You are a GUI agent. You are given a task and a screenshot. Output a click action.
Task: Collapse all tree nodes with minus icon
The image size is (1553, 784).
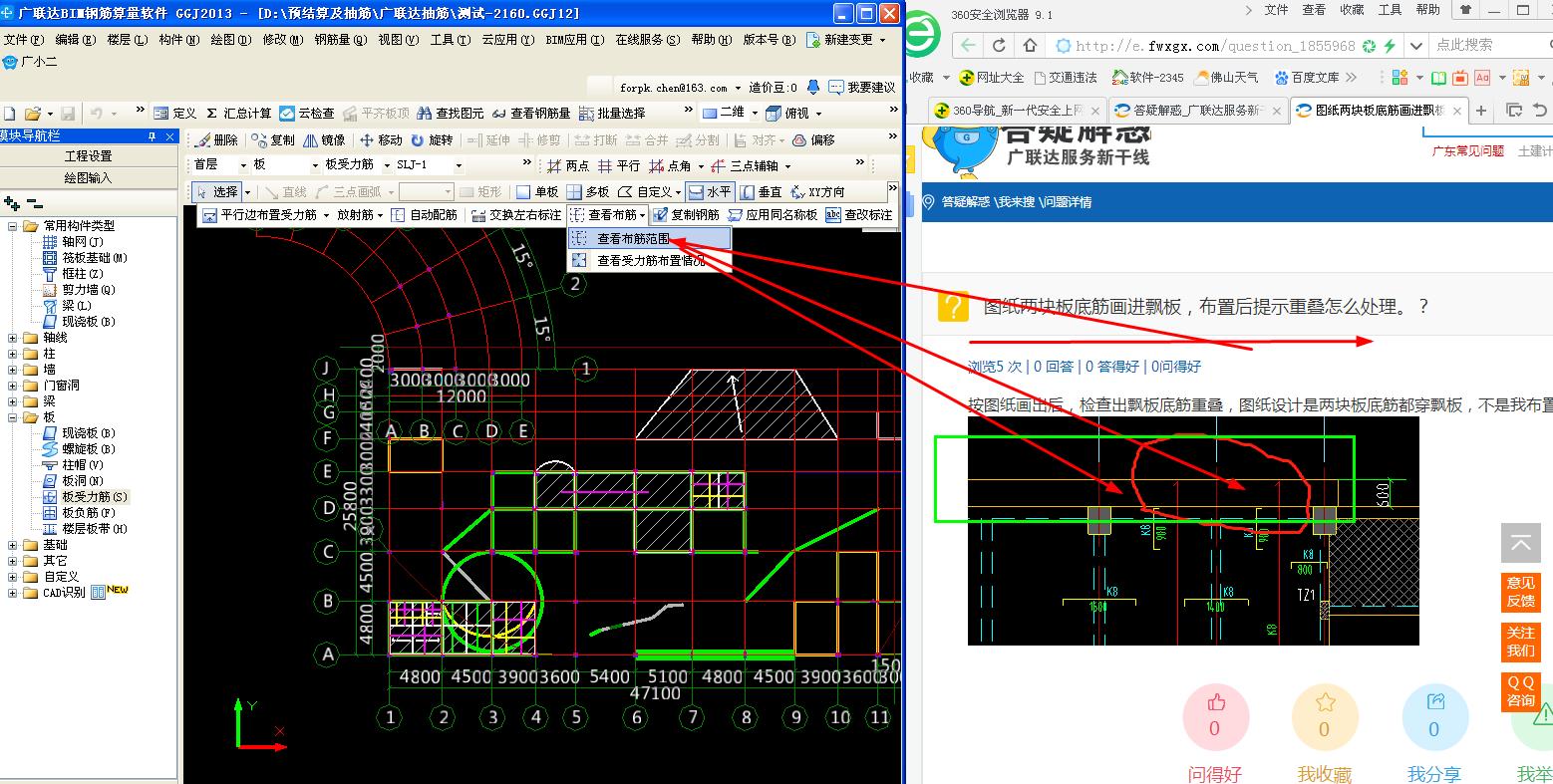pos(35,203)
